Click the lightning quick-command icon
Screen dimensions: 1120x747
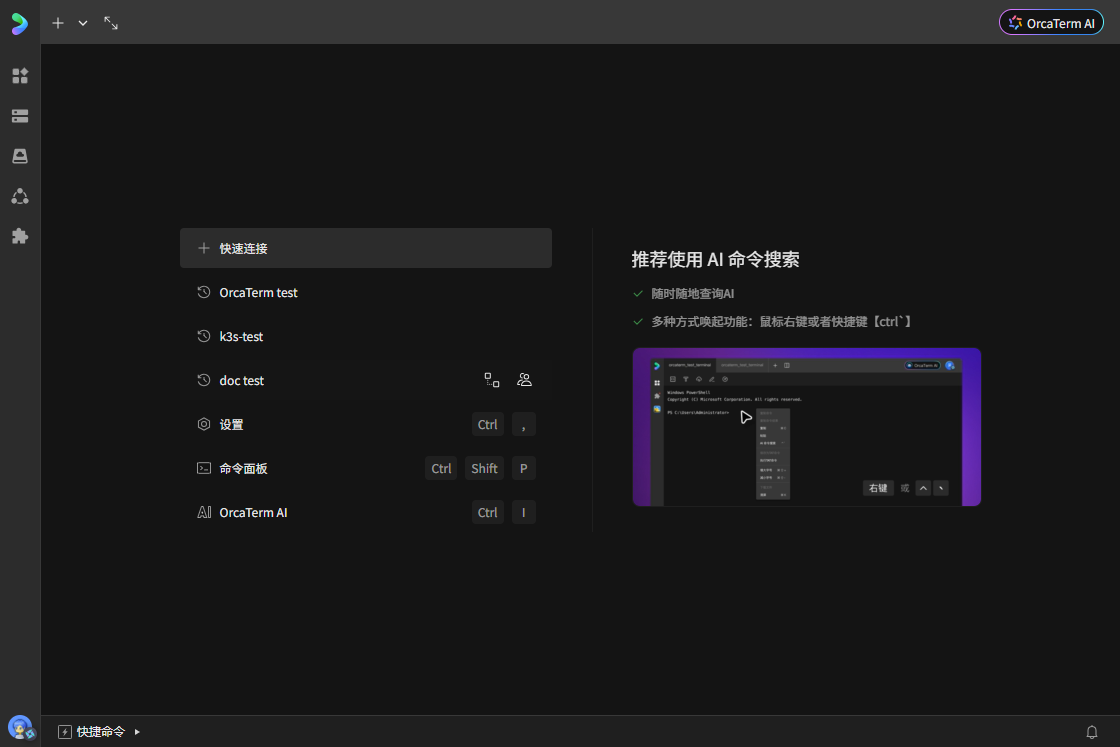[x=64, y=732]
